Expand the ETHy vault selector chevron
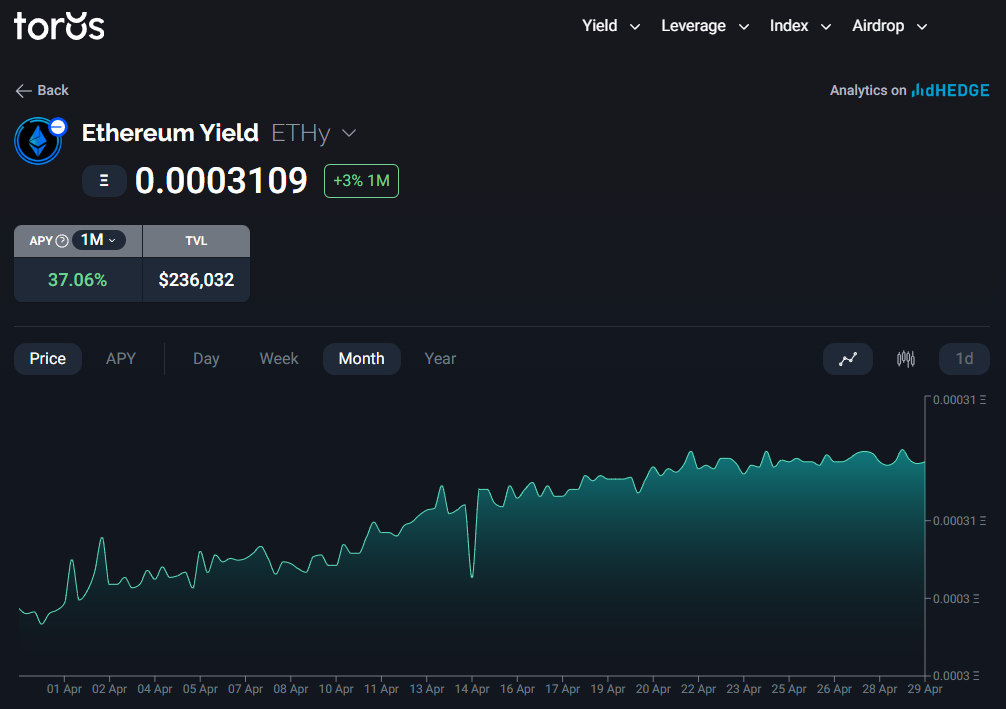This screenshot has height=709, width=1006. tap(349, 133)
